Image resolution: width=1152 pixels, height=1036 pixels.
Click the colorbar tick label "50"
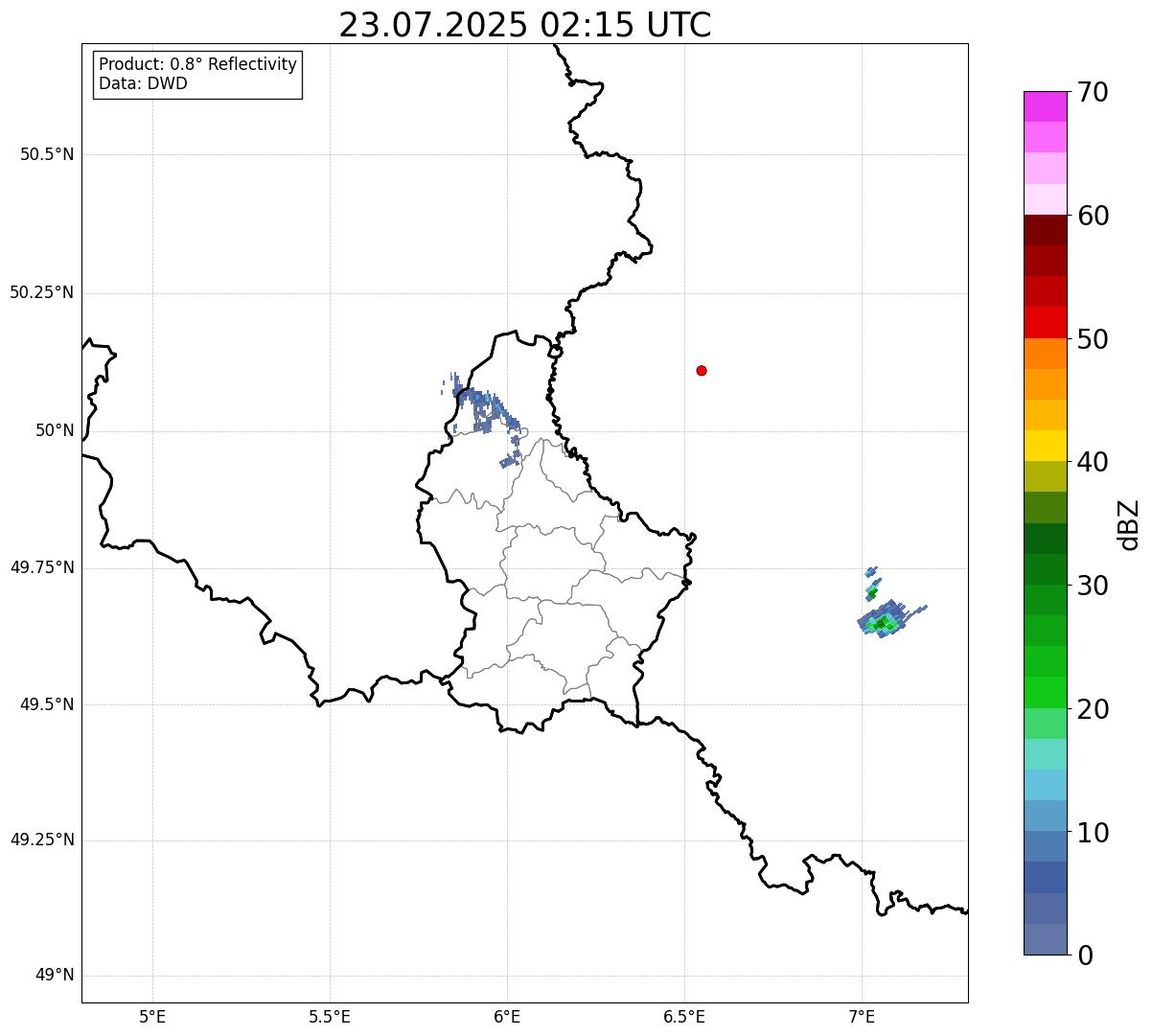[x=1093, y=339]
